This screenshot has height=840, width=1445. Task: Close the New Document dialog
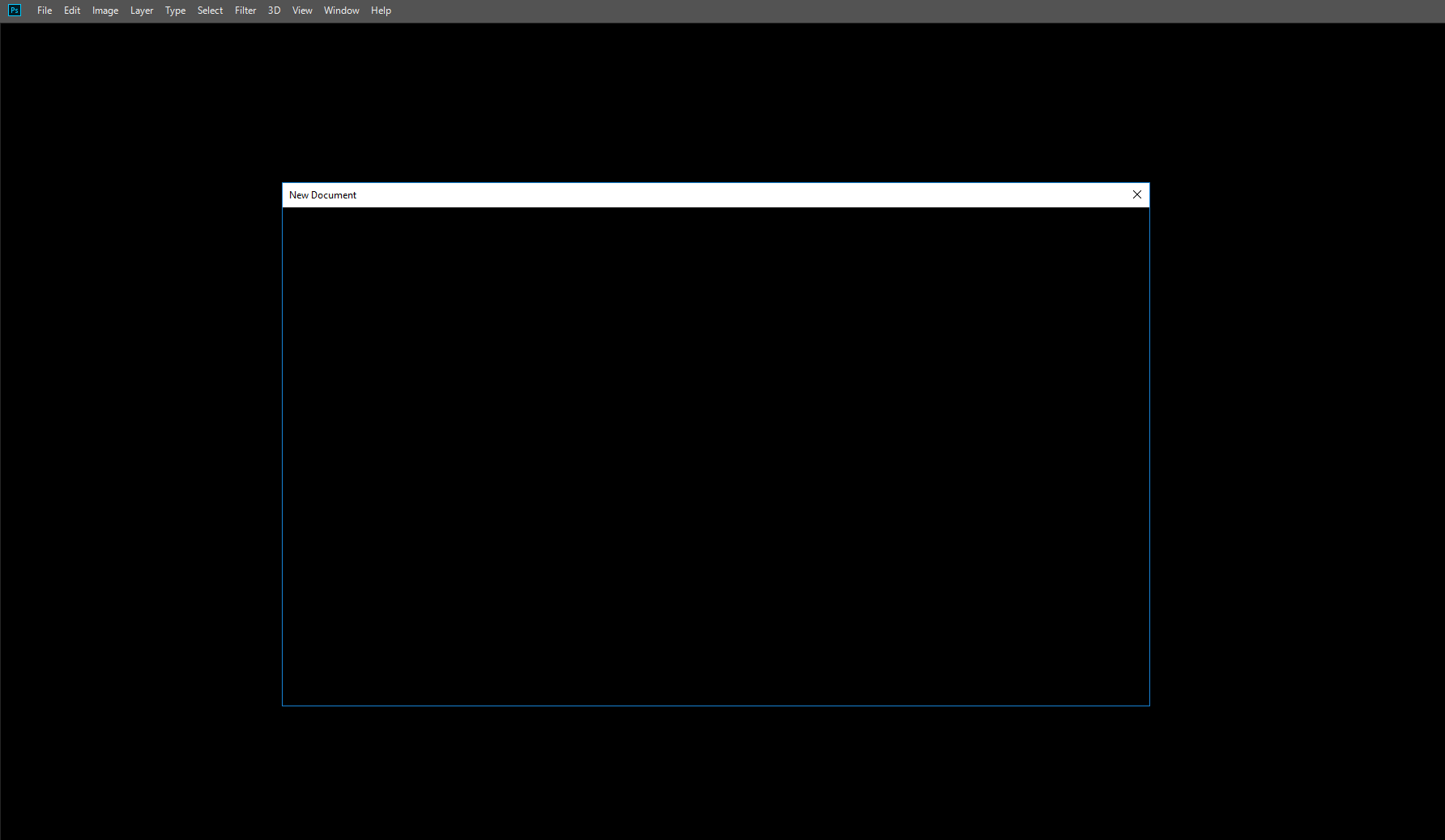click(1137, 194)
